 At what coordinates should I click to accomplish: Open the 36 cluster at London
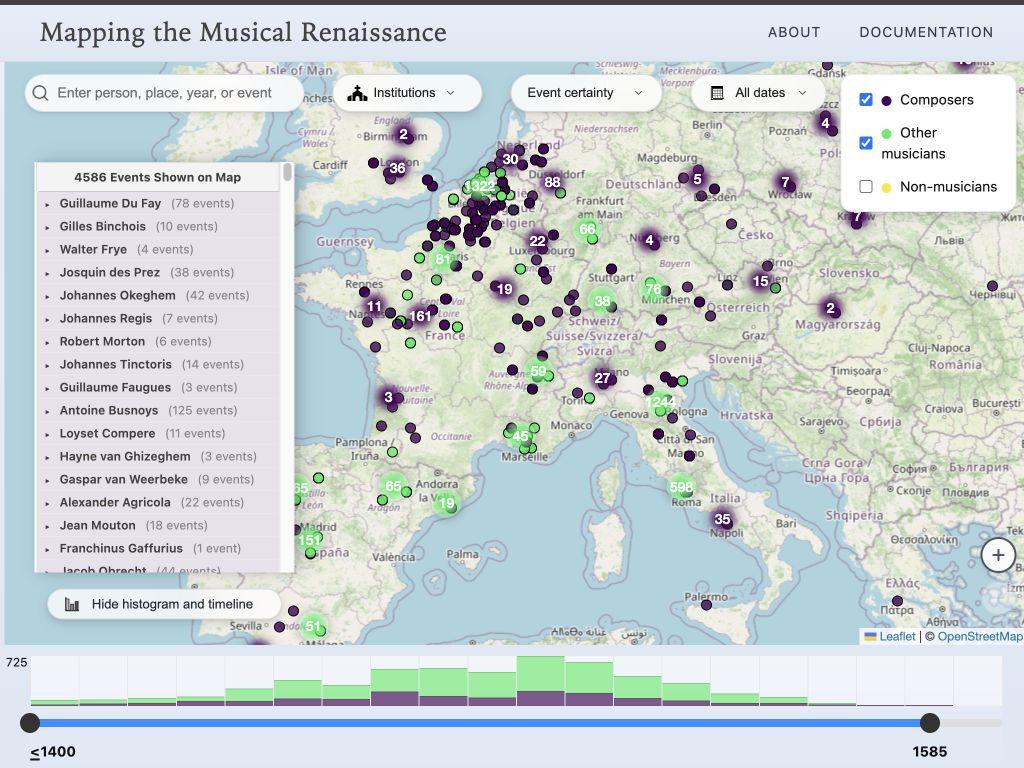click(x=397, y=168)
